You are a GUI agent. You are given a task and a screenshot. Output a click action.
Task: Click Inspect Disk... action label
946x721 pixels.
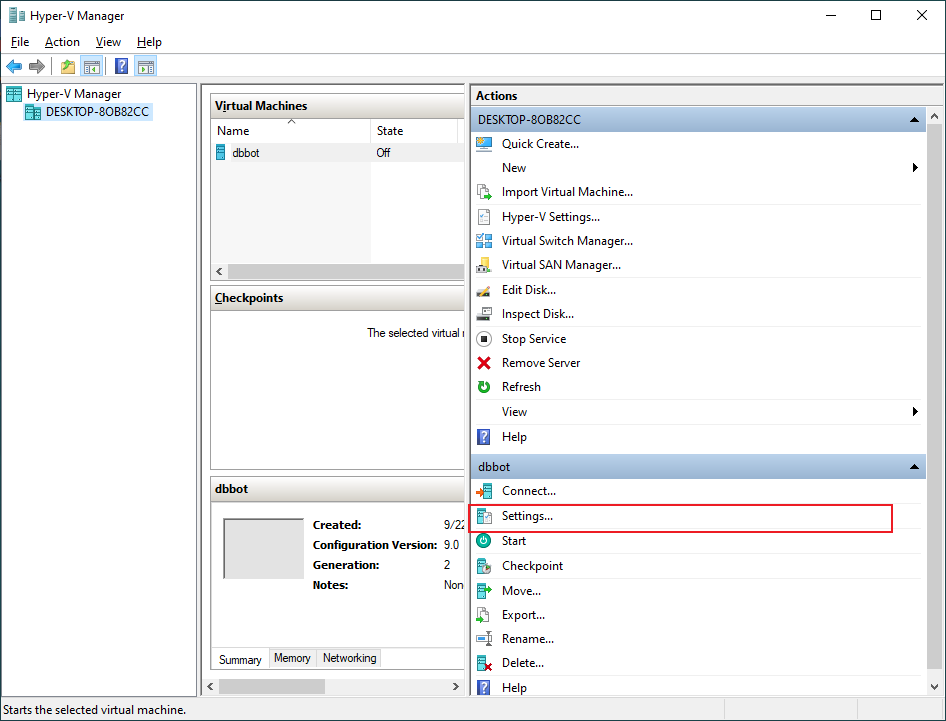coord(538,314)
